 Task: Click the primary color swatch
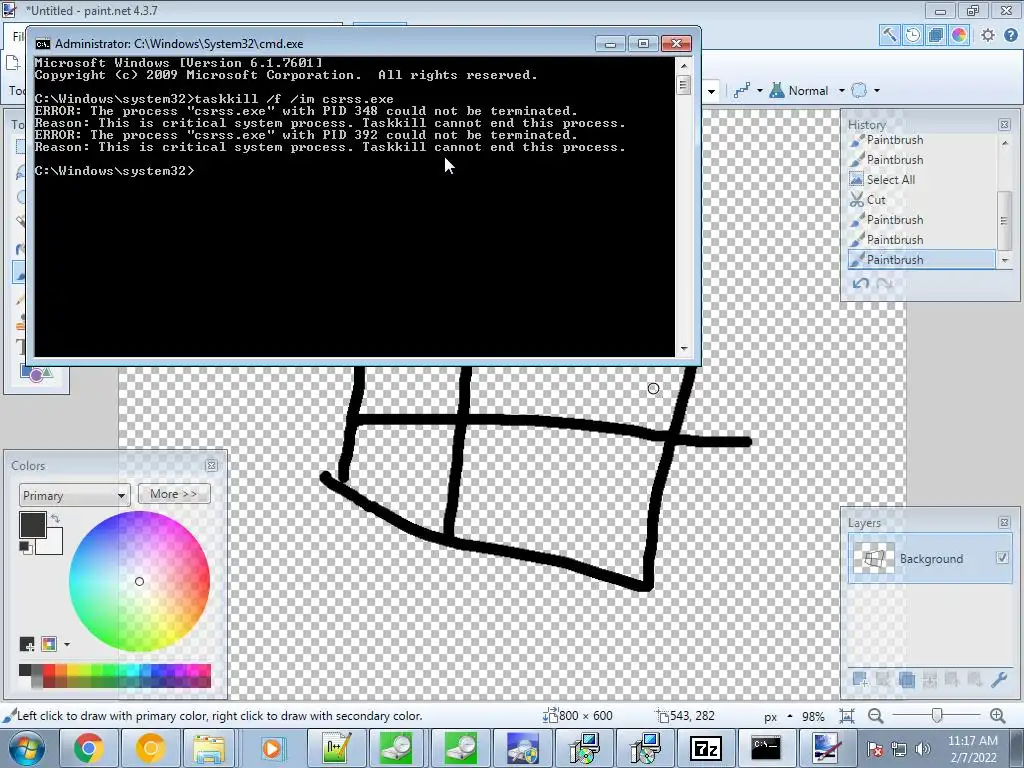tap(33, 524)
